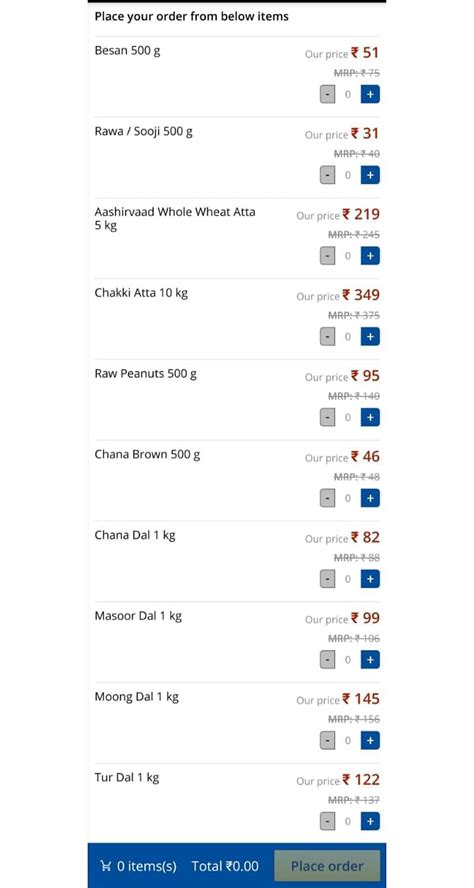Increase Moong Dal 1 kg quantity
Image resolution: width=474 pixels, height=888 pixels.
(x=370, y=740)
